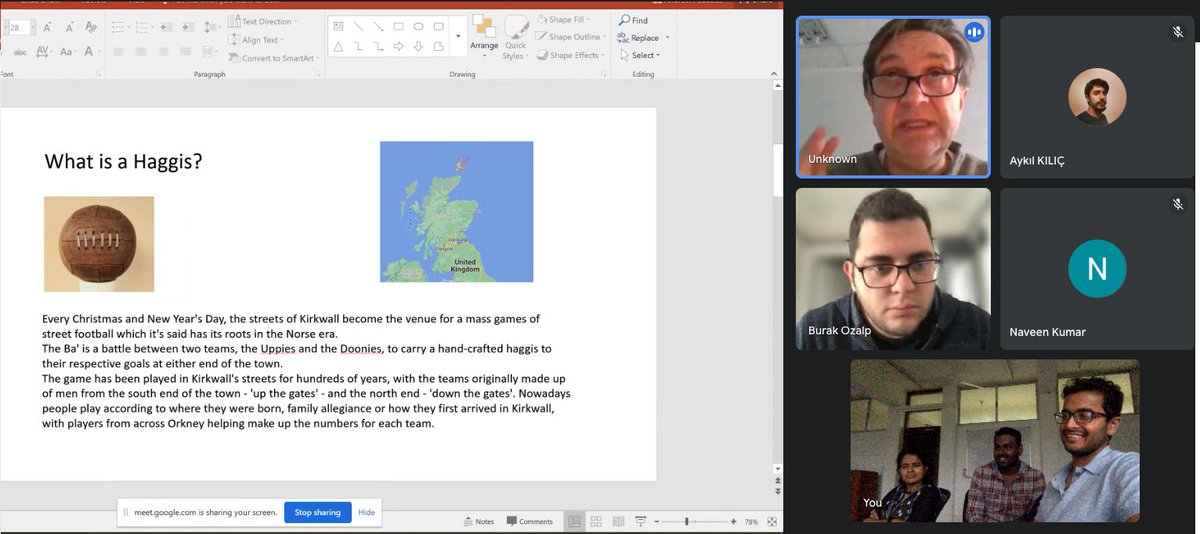Click the character spacing AV icon
The image size is (1200, 534).
tap(44, 51)
